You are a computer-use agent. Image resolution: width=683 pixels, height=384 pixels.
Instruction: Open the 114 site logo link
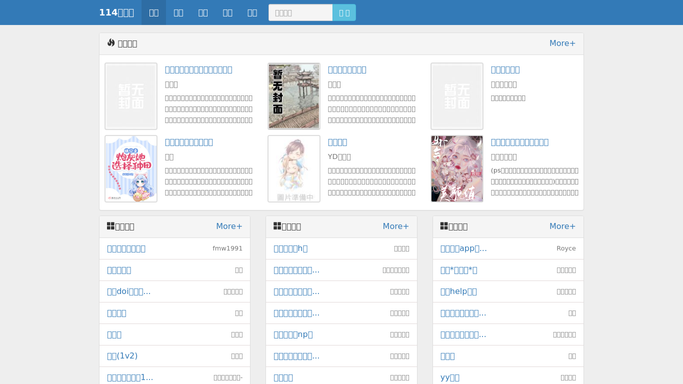pos(117,13)
